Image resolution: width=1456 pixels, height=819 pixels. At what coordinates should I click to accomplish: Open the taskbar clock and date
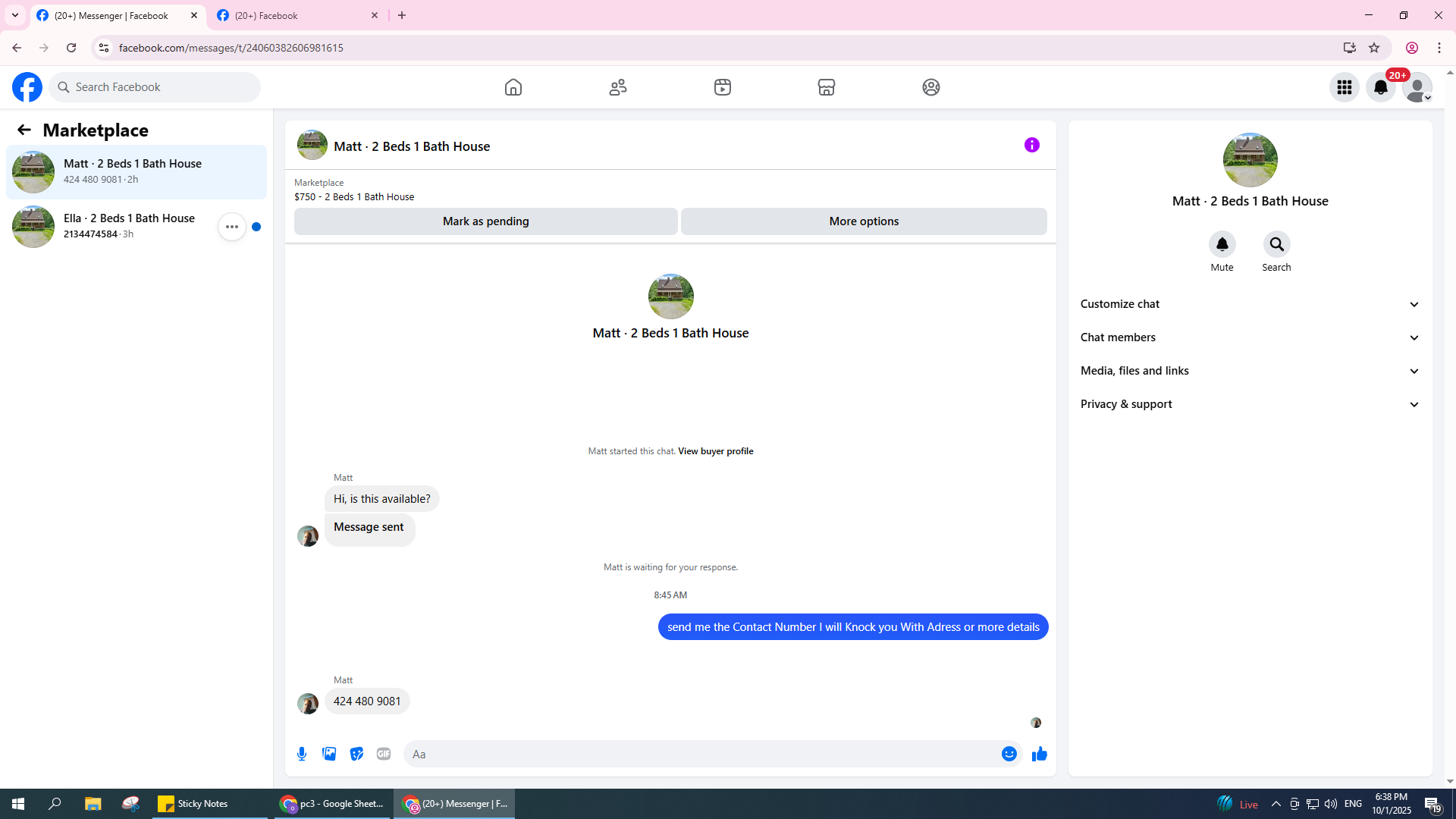pos(1391,804)
